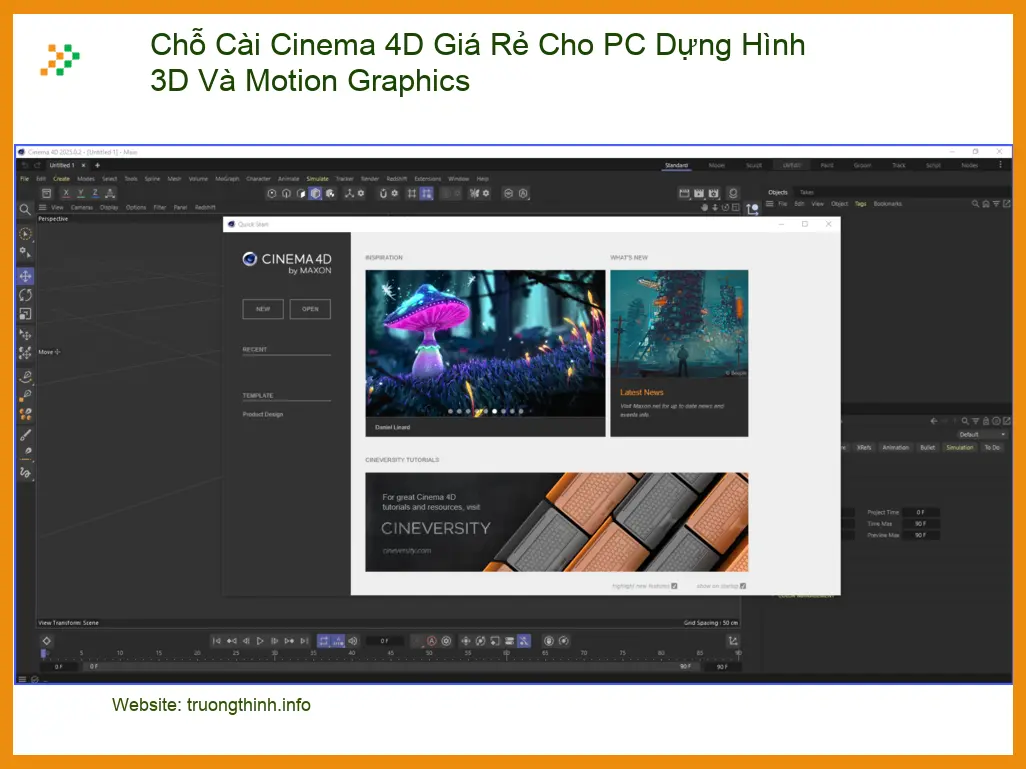
Task: Open the Objects manager search icon
Action: coord(975,204)
